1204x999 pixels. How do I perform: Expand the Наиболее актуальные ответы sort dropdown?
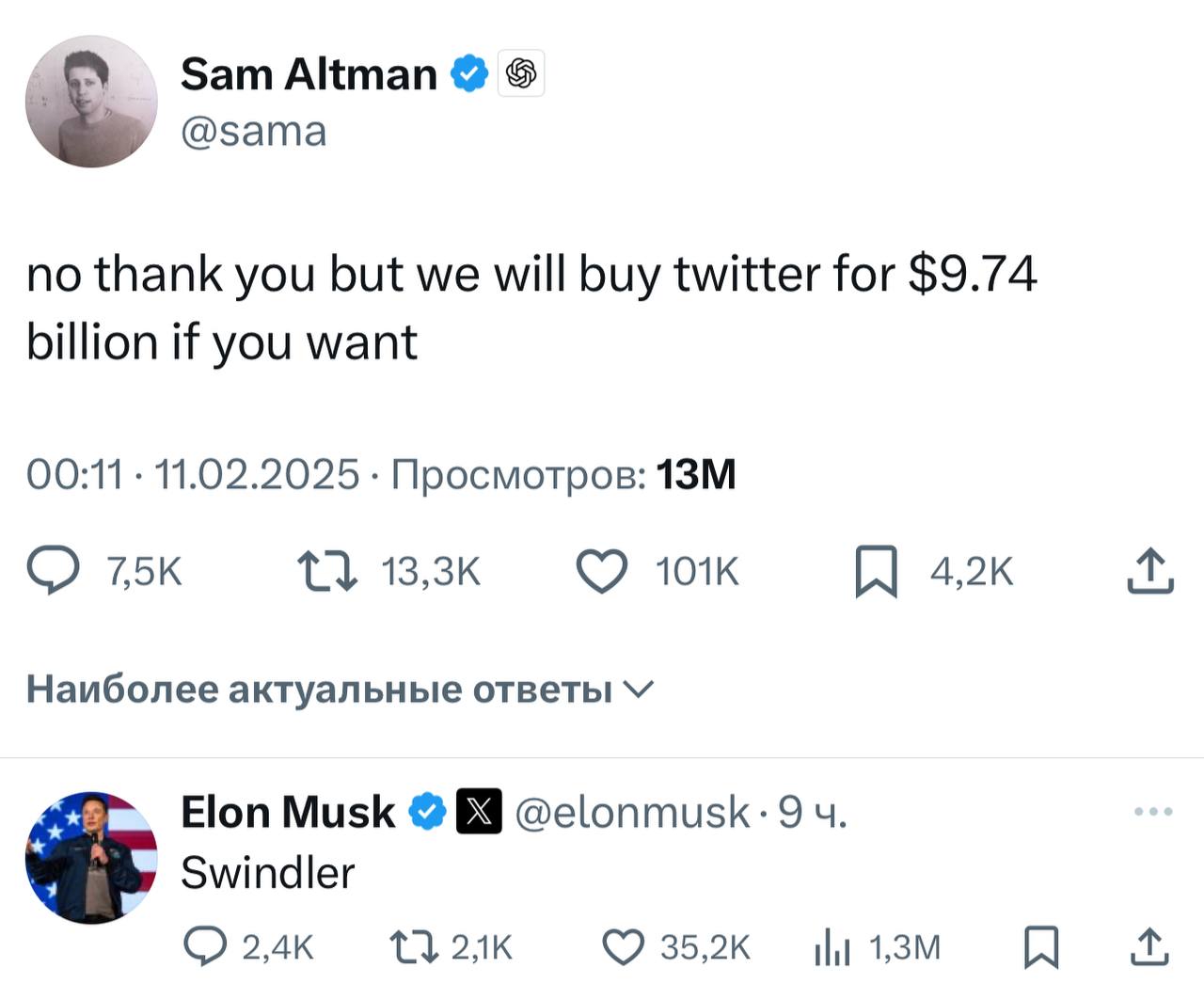pos(339,690)
